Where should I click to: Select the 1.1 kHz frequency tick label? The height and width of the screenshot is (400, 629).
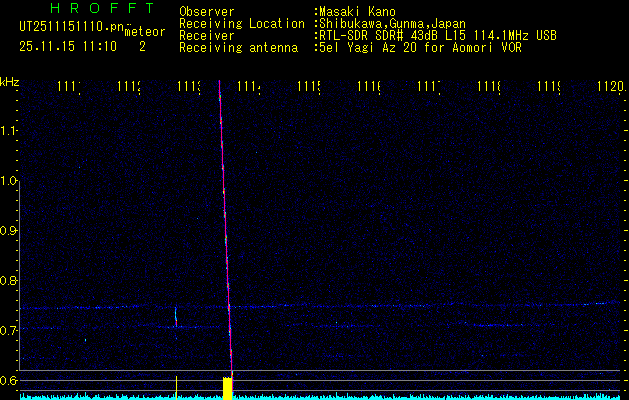(x=10, y=130)
